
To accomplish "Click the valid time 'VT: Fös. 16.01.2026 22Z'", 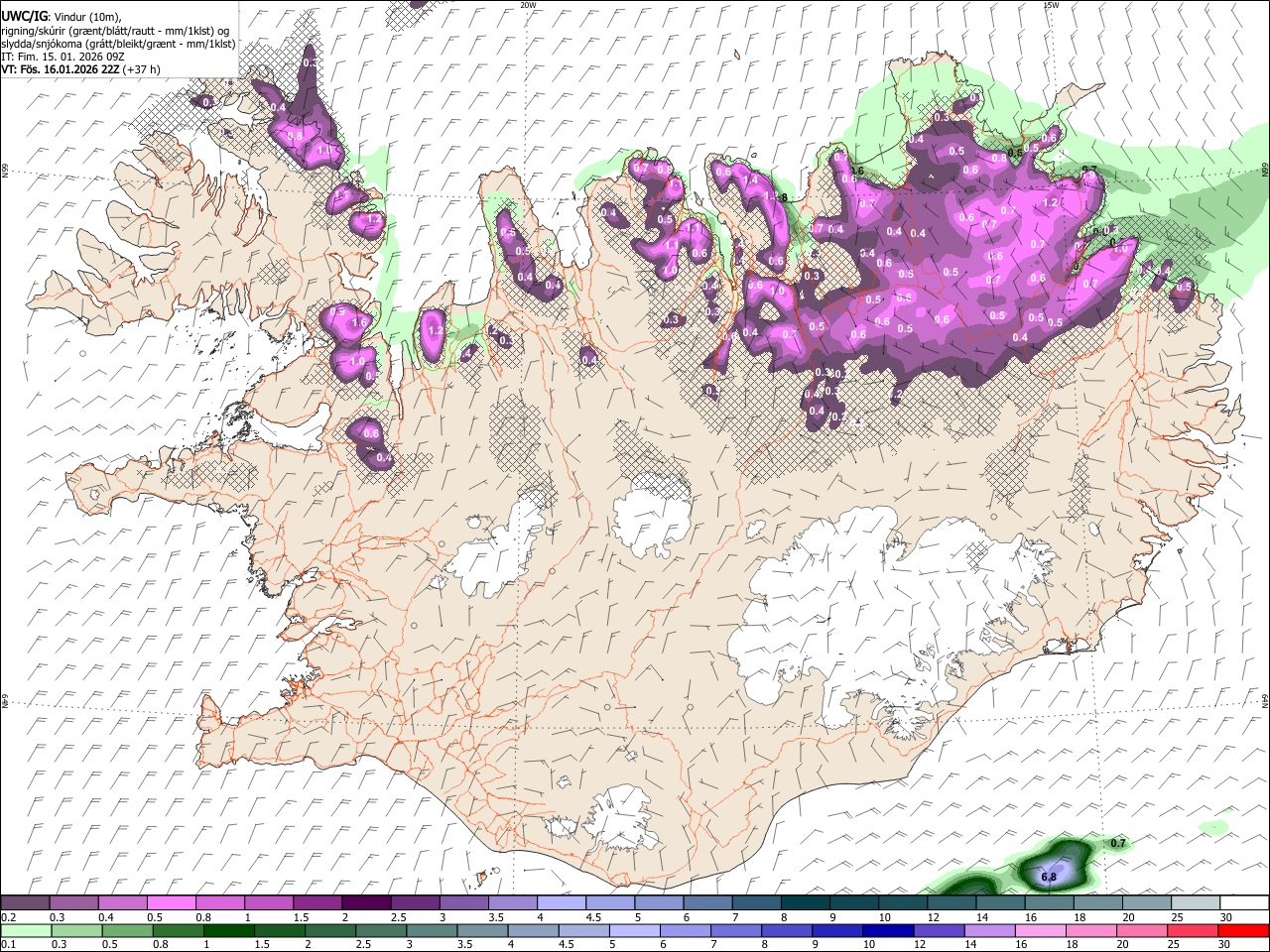I will (x=60, y=69).
